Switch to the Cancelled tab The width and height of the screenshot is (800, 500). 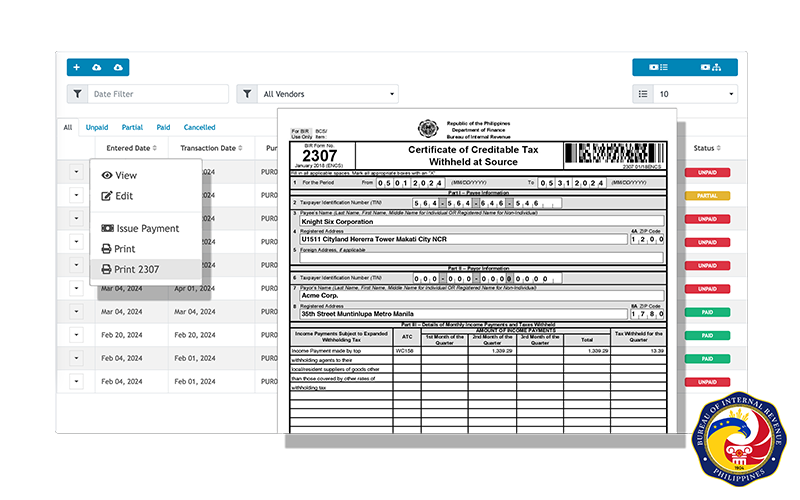[x=199, y=128]
